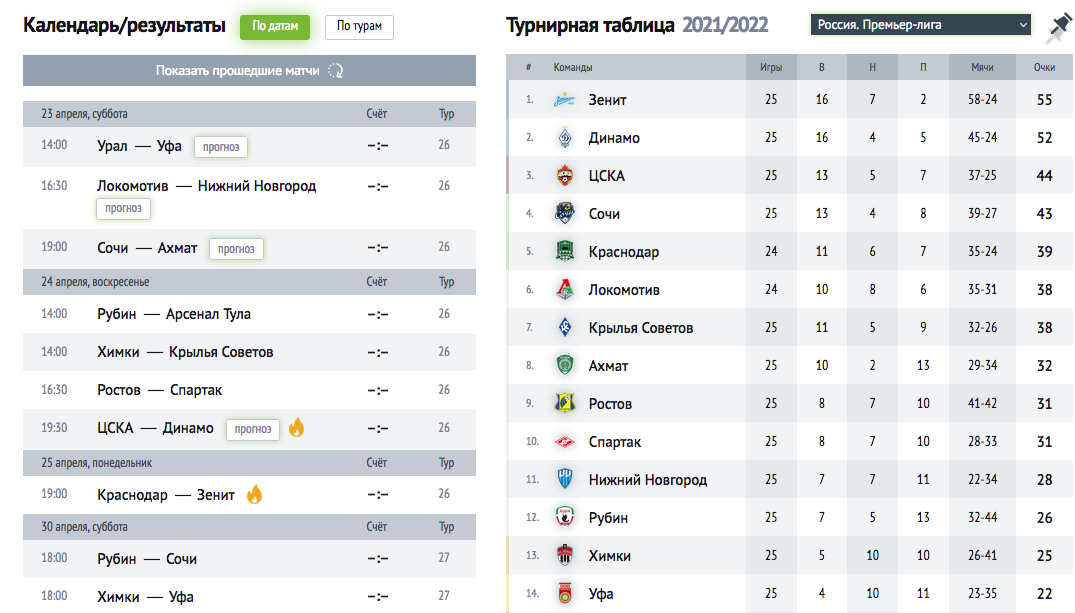The image size is (1075, 613).
Task: Click the pin icon beside league dropdown
Action: (1060, 27)
